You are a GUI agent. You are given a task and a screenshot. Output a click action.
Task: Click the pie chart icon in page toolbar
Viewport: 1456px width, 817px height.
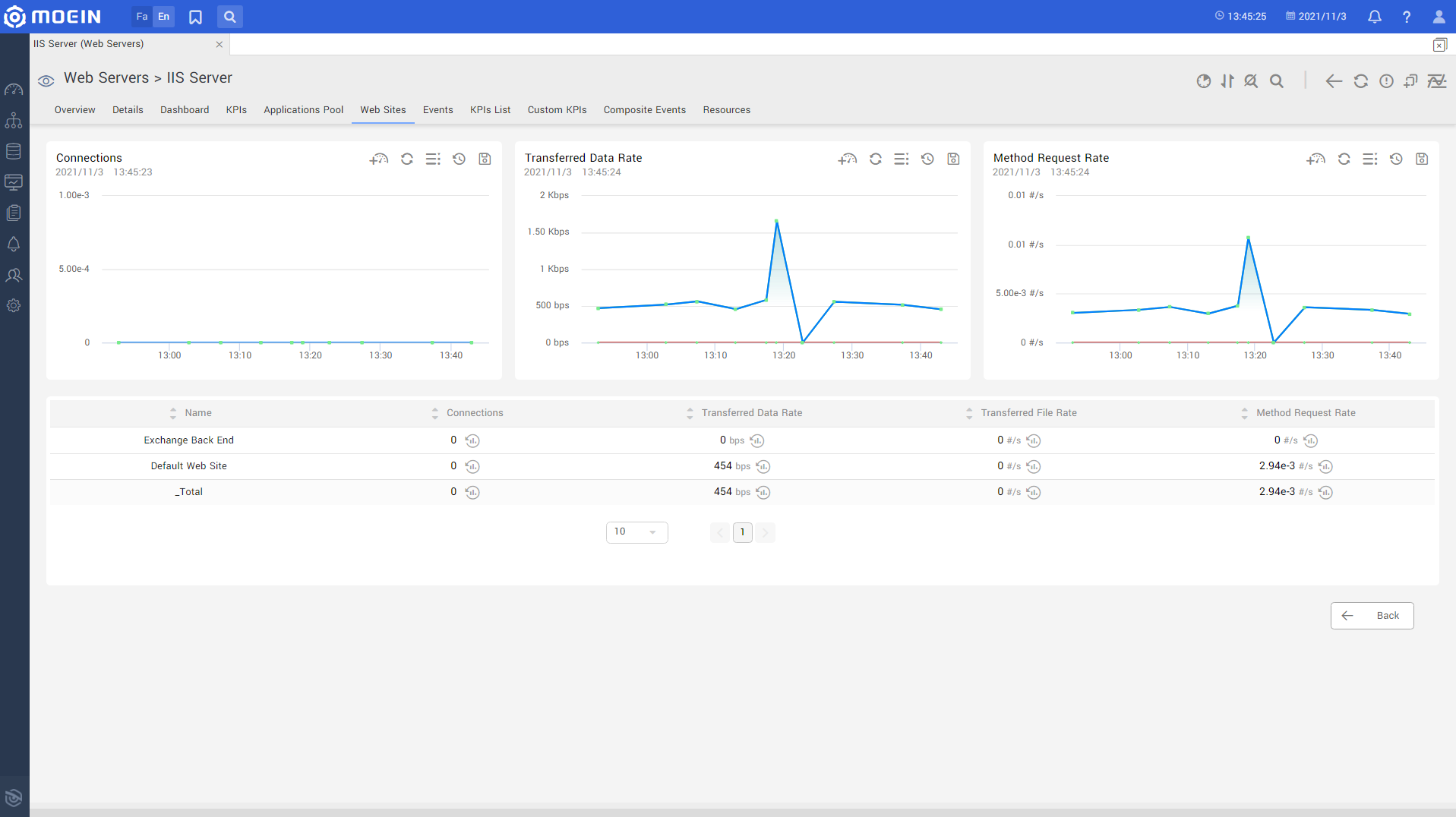coord(1204,81)
